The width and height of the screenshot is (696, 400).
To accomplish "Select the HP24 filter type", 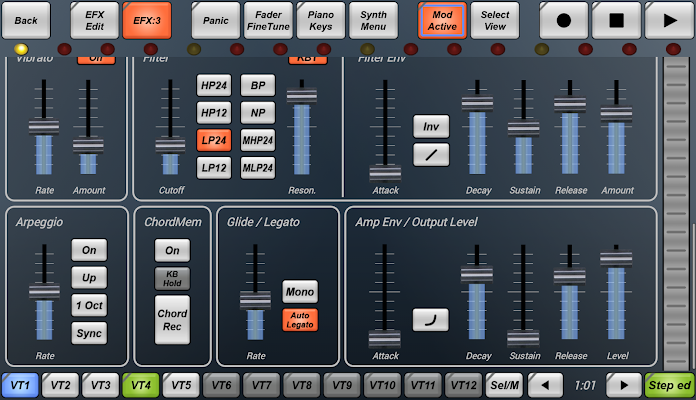I will pos(214,85).
